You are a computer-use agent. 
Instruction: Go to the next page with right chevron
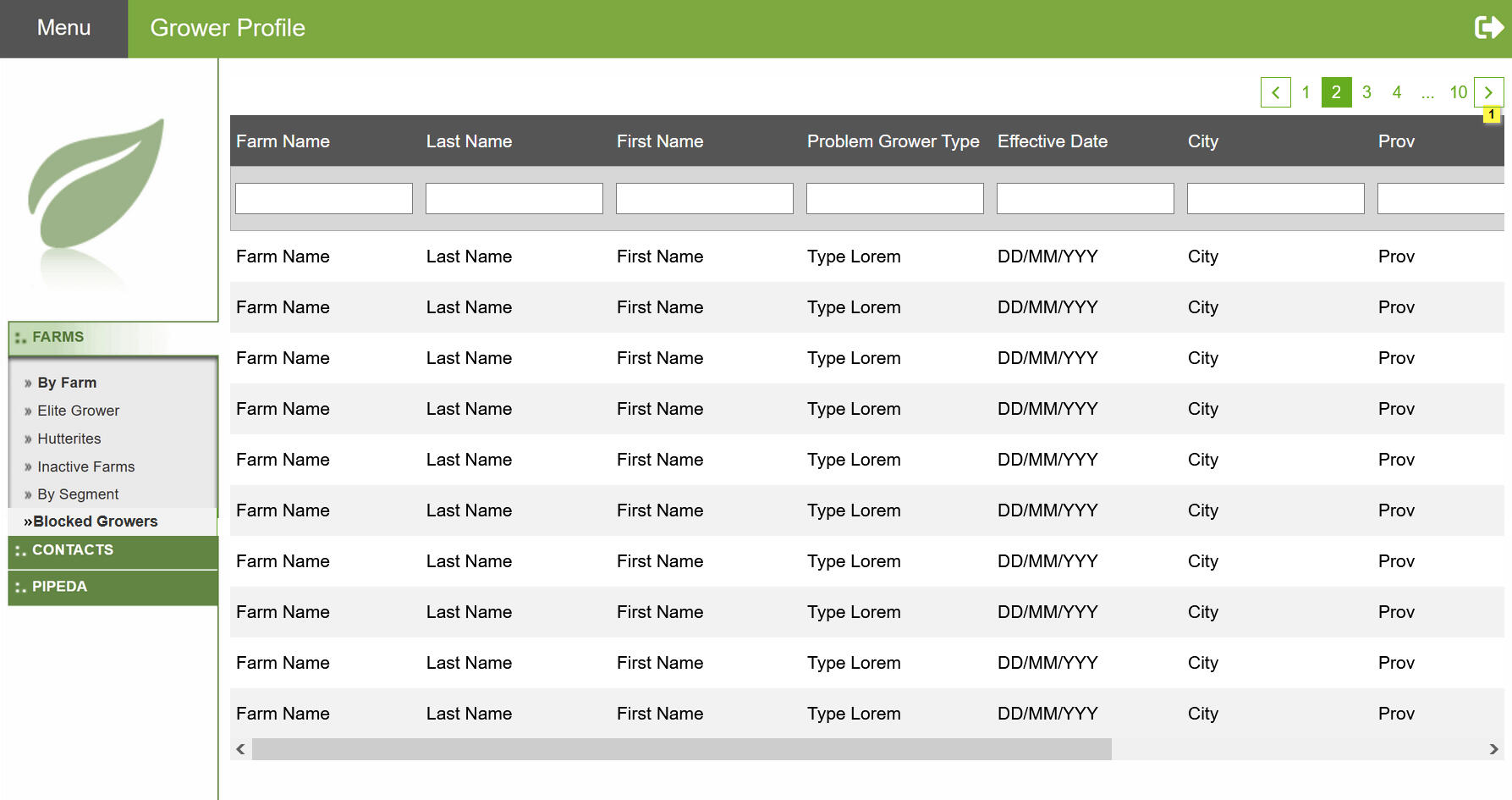[x=1488, y=92]
